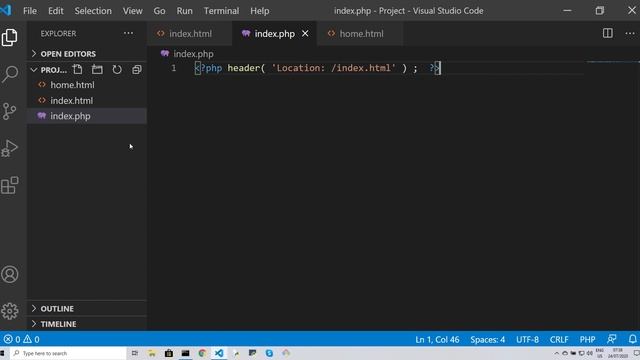This screenshot has width=640, height=360.
Task: Open index.html in the file tree
Action: point(87,100)
